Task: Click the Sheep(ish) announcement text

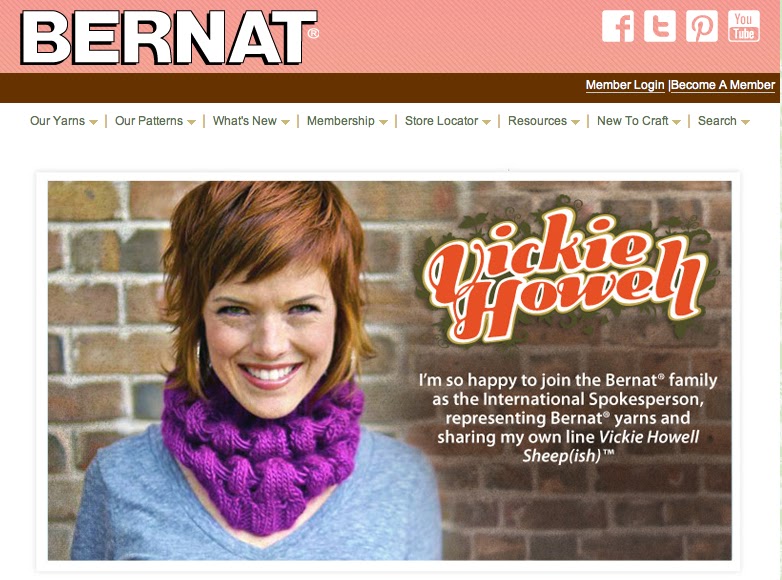Action: tap(568, 418)
